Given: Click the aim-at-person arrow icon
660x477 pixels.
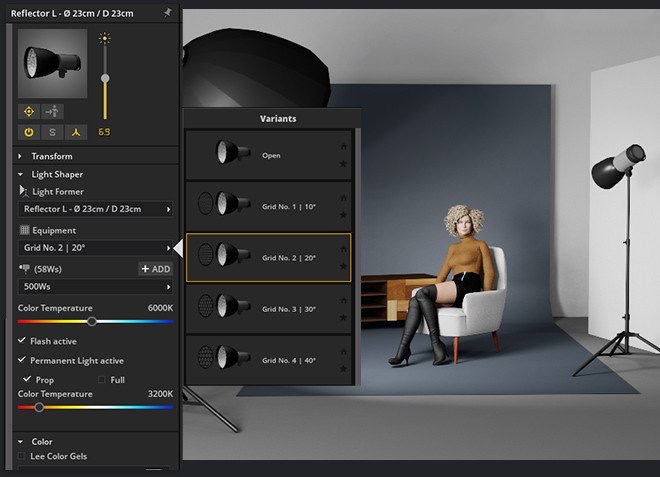Looking at the screenshot, I should [52, 112].
